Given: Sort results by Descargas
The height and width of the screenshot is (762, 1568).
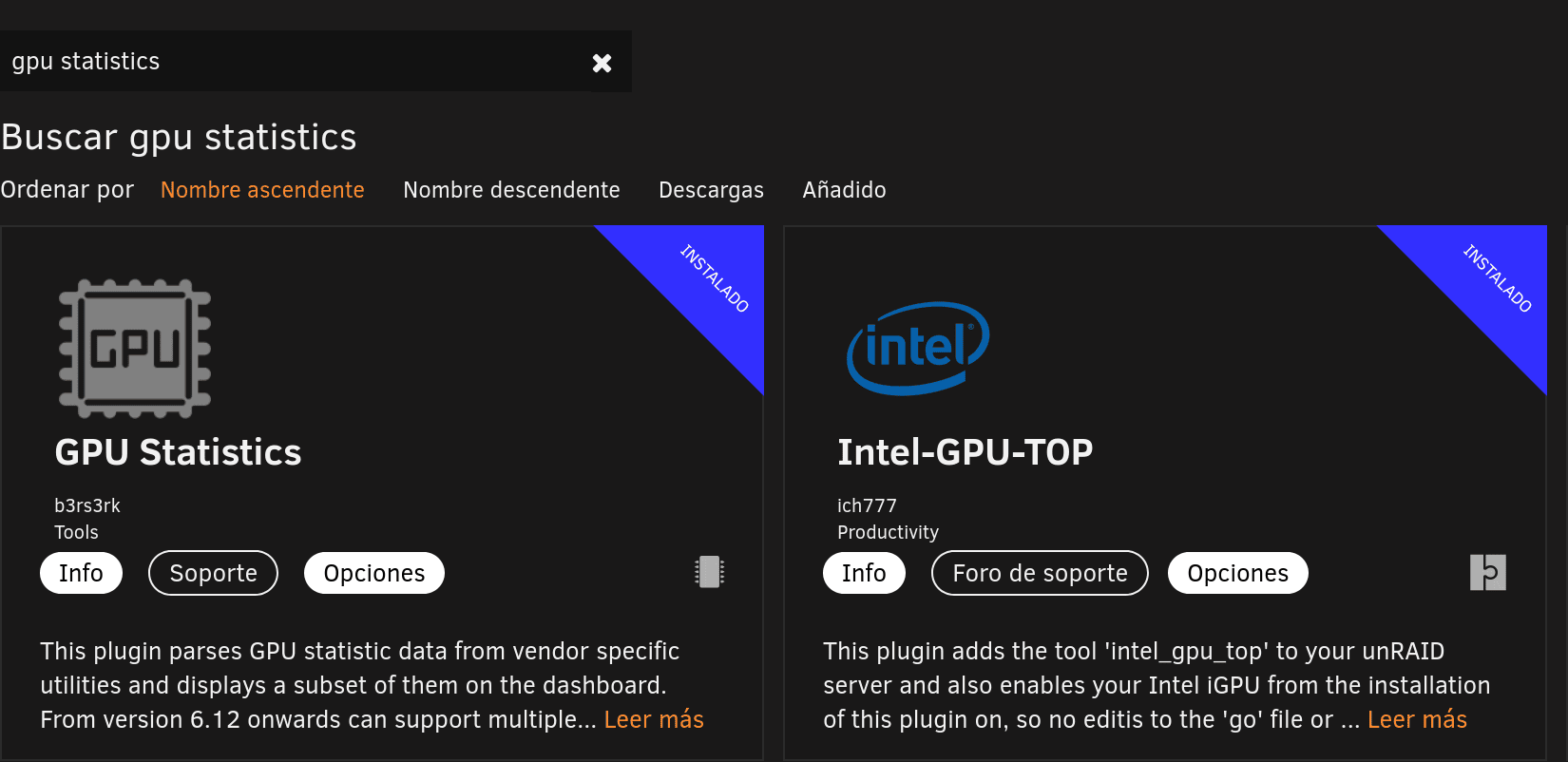Looking at the screenshot, I should click(711, 190).
